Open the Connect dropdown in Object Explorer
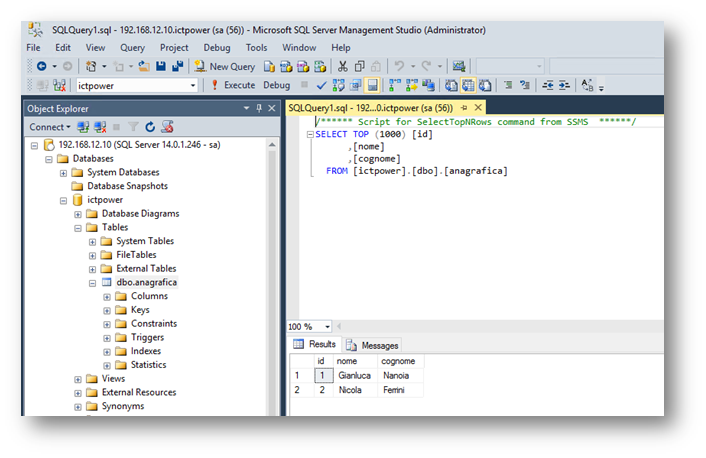This screenshot has height=458, width=706. 50,127
